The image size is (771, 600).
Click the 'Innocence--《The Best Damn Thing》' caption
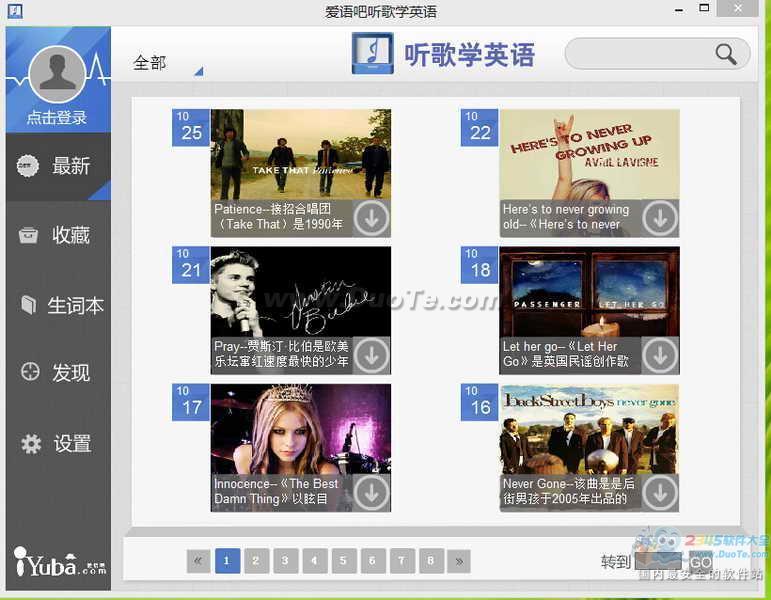(276, 491)
